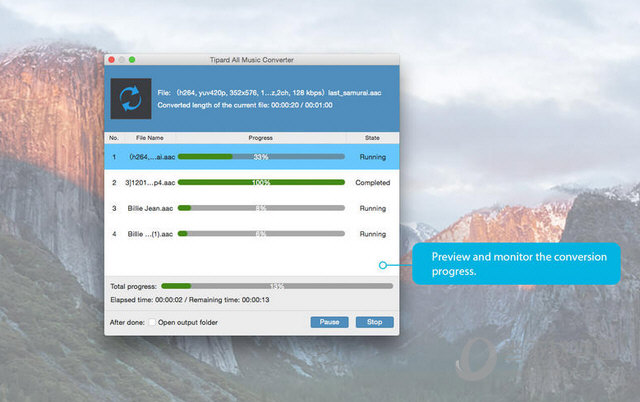The image size is (640, 402).
Task: Click the File info line for last_samurai.aac
Action: point(269,93)
